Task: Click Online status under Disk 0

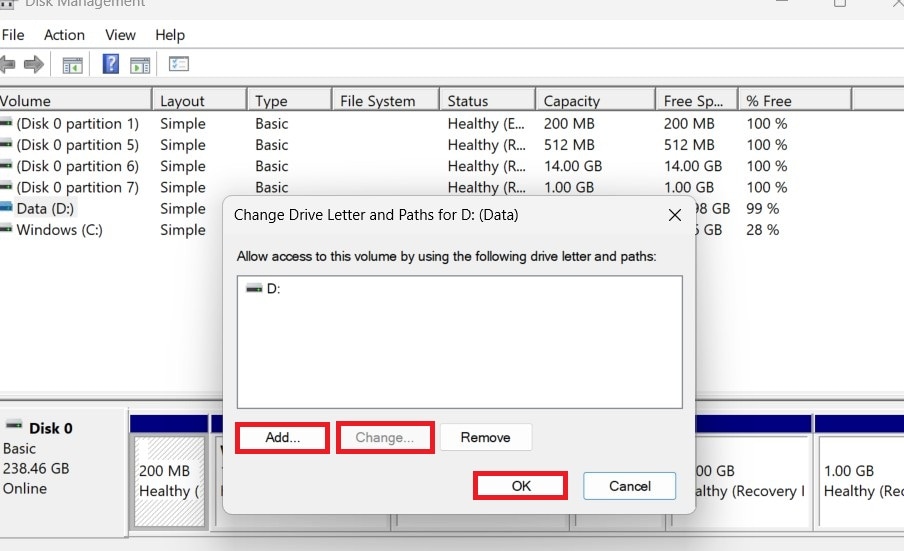Action: coord(25,488)
